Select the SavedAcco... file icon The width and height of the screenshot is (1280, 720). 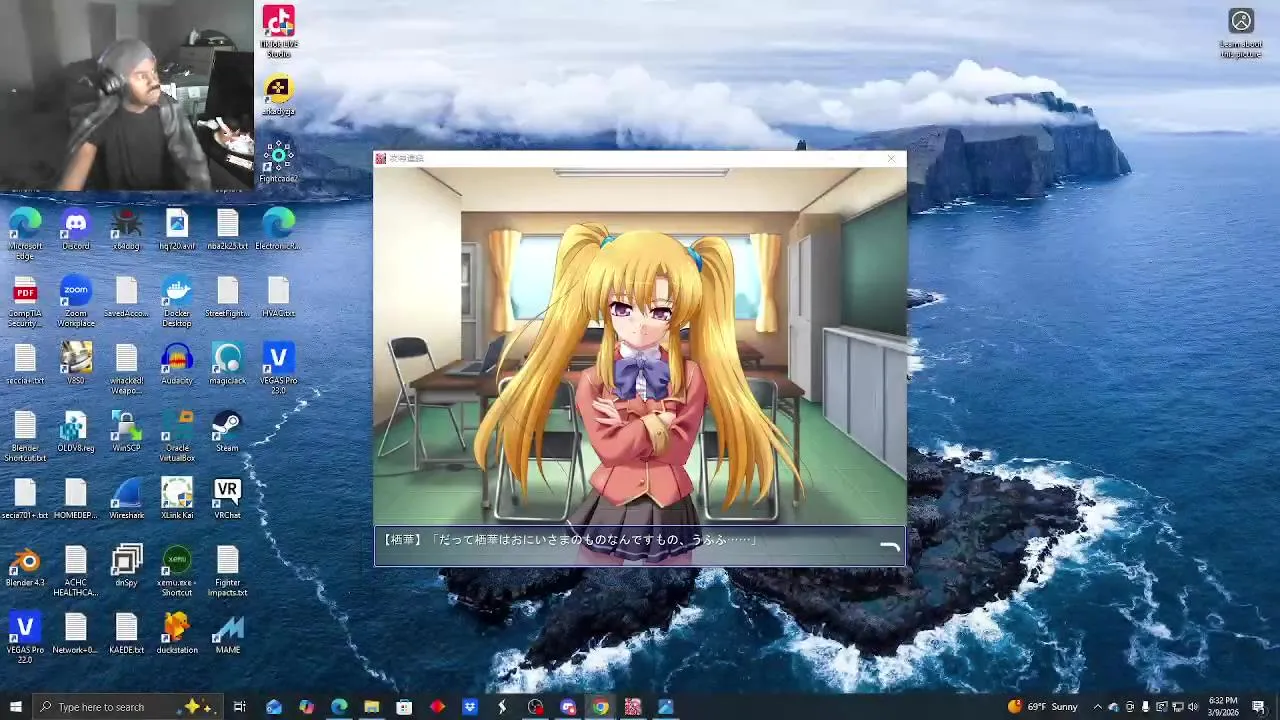pos(126,297)
